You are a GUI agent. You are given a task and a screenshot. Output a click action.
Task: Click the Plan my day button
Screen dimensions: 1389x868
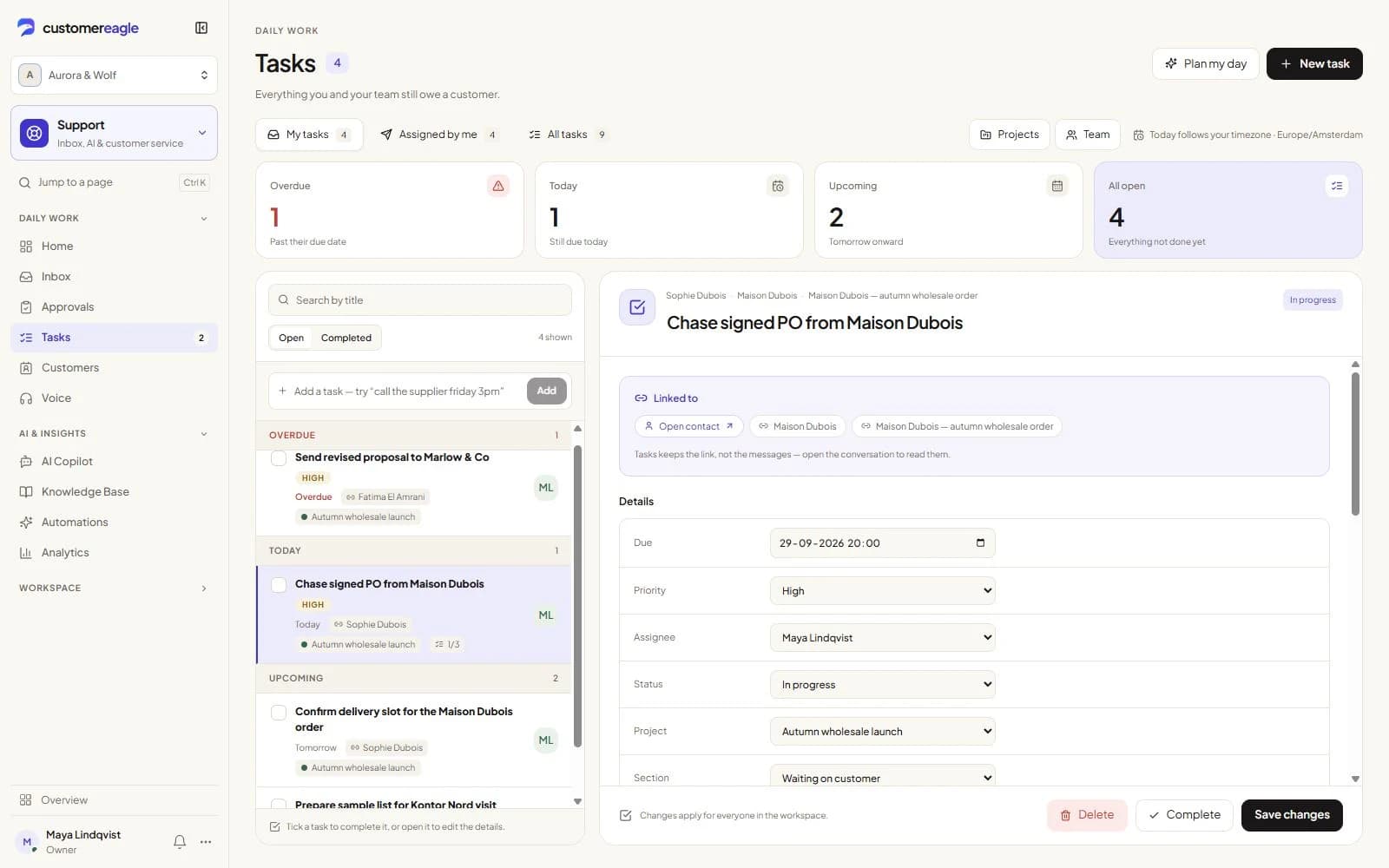pos(1205,63)
